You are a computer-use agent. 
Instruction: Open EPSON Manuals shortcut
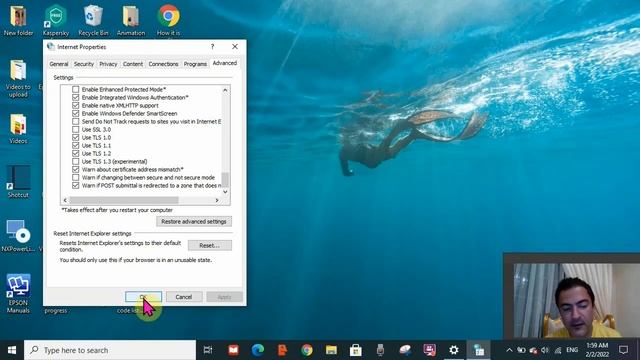tap(18, 293)
